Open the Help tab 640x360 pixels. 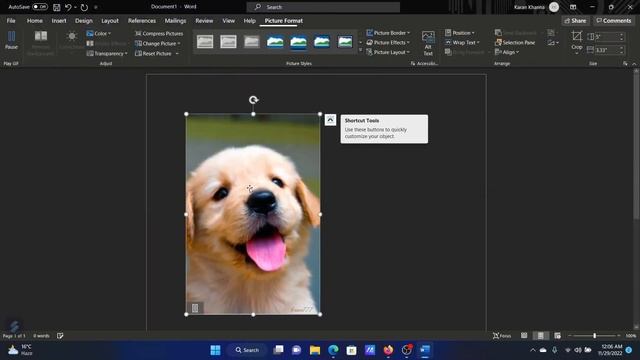(249, 21)
